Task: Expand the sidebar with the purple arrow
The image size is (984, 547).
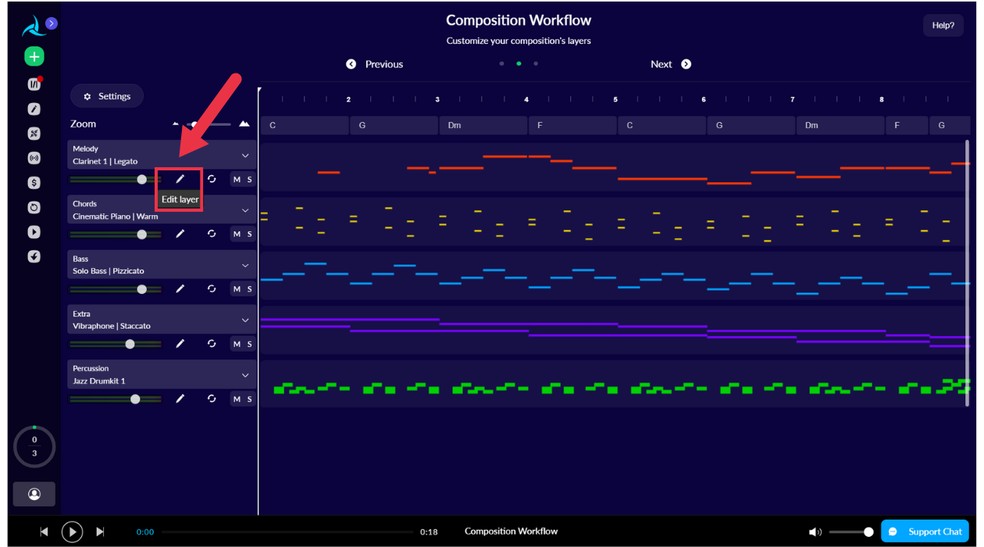Action: (x=51, y=23)
